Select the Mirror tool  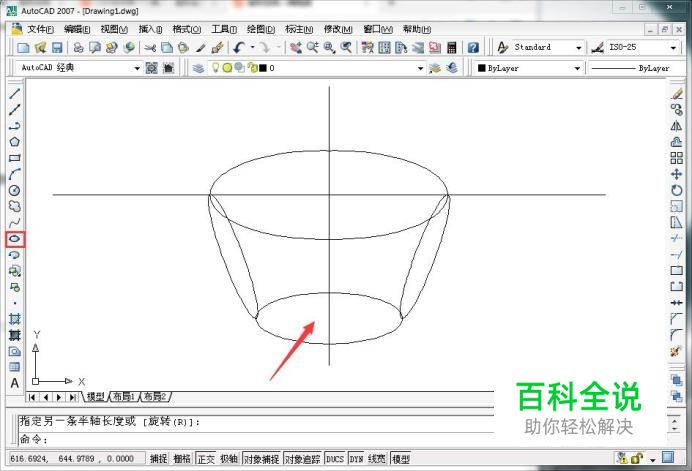(x=677, y=126)
